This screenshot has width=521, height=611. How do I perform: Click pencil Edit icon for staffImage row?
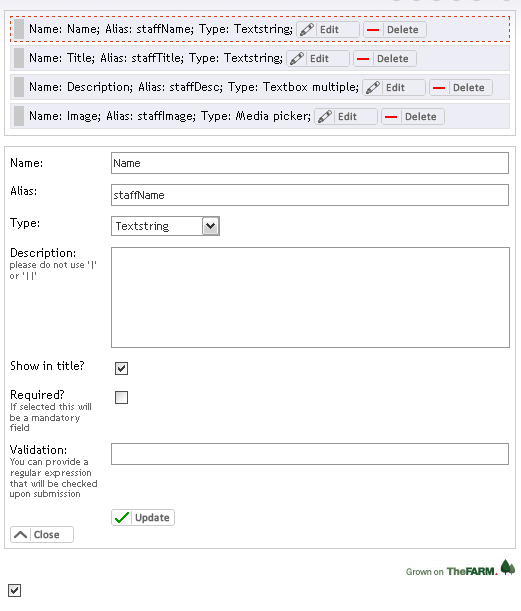325,117
